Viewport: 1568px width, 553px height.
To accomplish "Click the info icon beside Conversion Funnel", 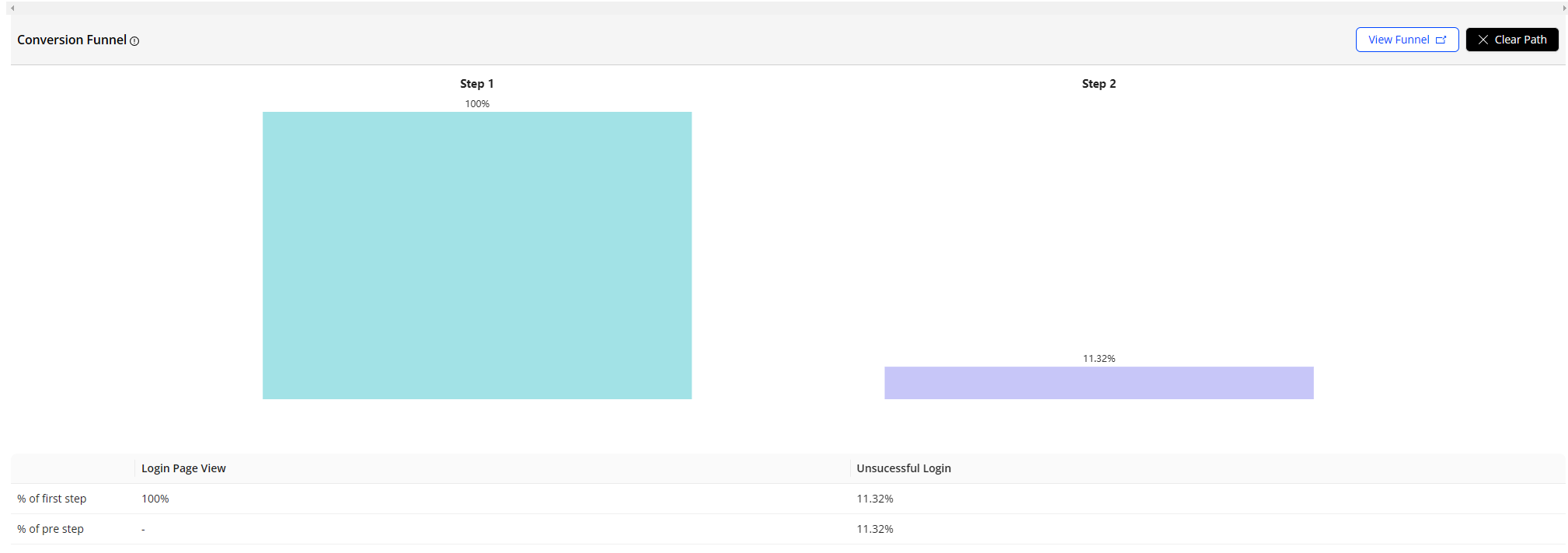I will click(134, 41).
